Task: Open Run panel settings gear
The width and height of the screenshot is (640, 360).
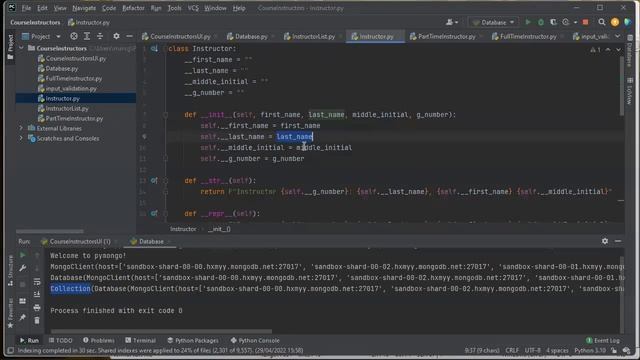Action: pyautogui.click(x=605, y=241)
